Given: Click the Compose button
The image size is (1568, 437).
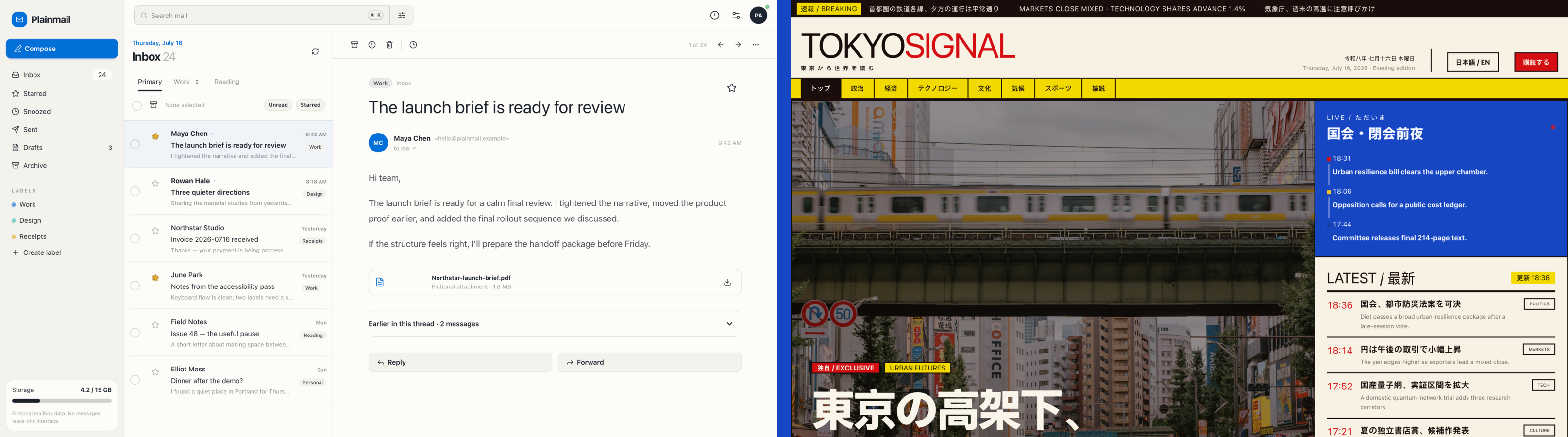Looking at the screenshot, I should click(x=62, y=49).
